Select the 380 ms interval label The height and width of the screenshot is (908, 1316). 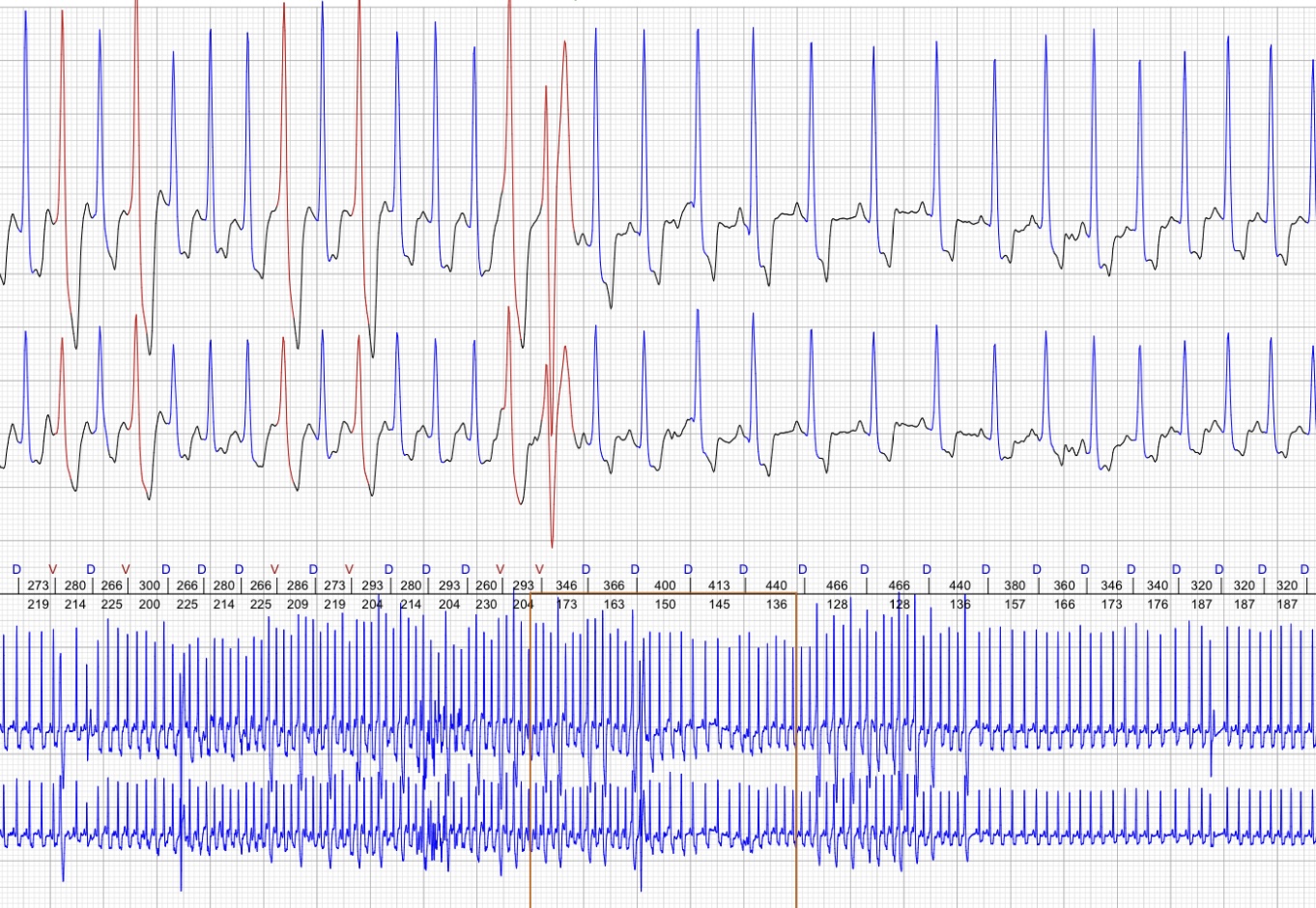(1015, 585)
